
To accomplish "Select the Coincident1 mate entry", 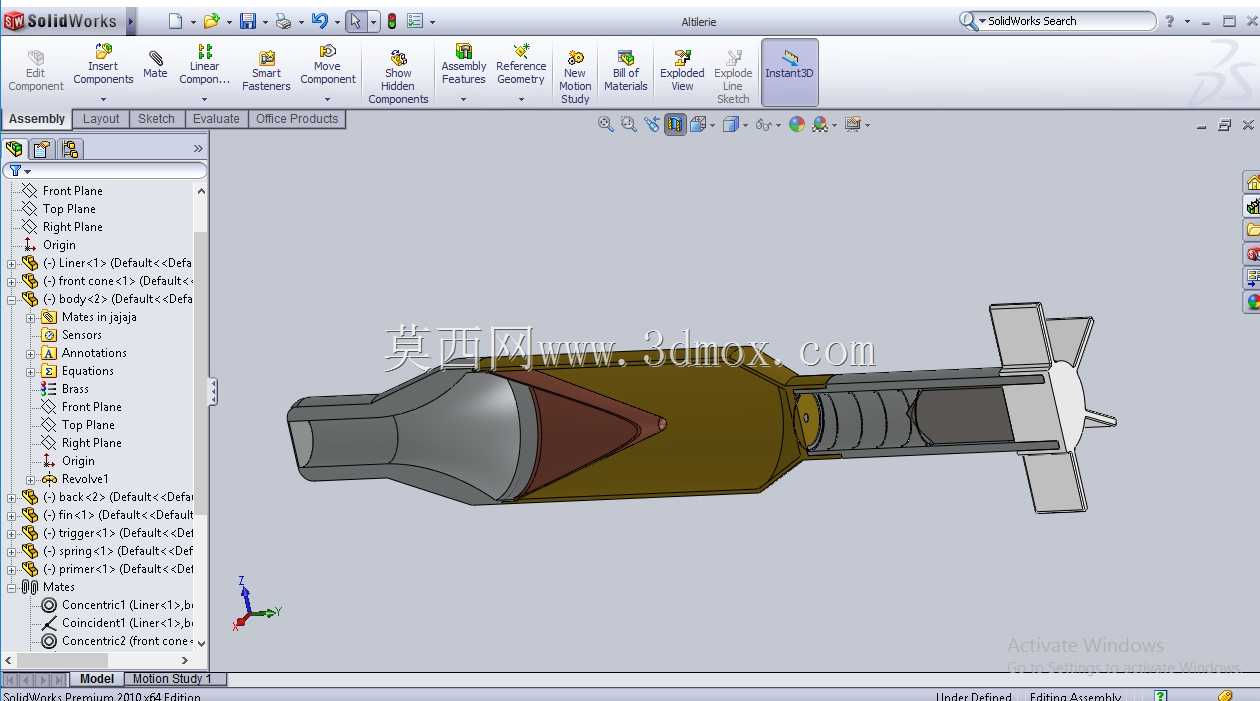I will [116, 623].
